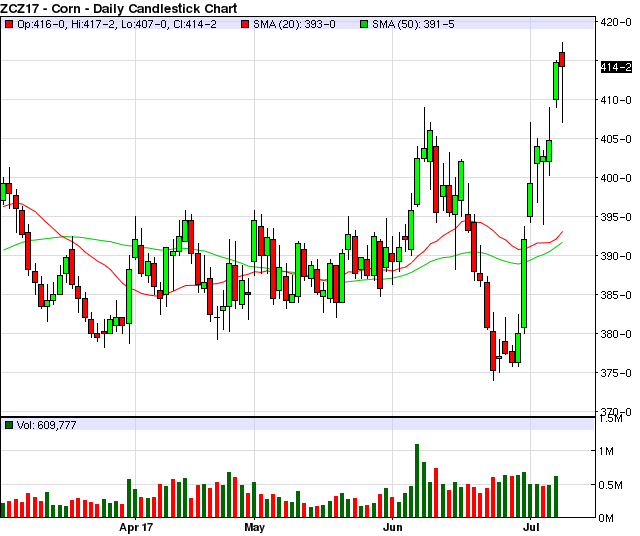The height and width of the screenshot is (536, 640).
Task: Click the 405-0 price axis label
Action: 616,139
